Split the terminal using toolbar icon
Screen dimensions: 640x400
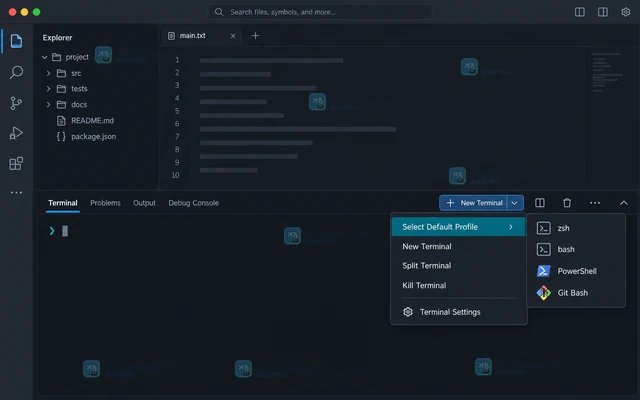(540, 203)
